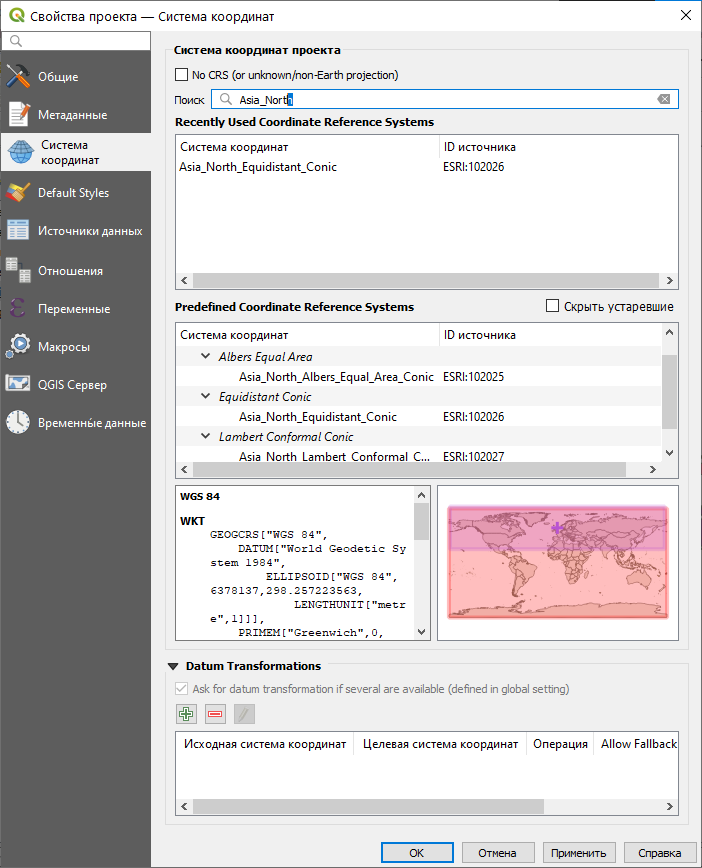Open the Общие settings icon

(18, 77)
